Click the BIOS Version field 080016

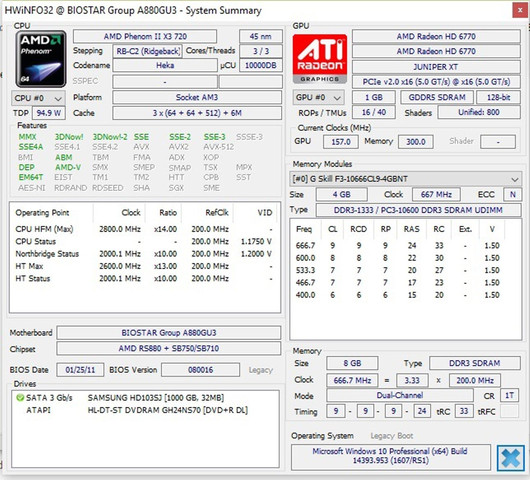tap(200, 370)
